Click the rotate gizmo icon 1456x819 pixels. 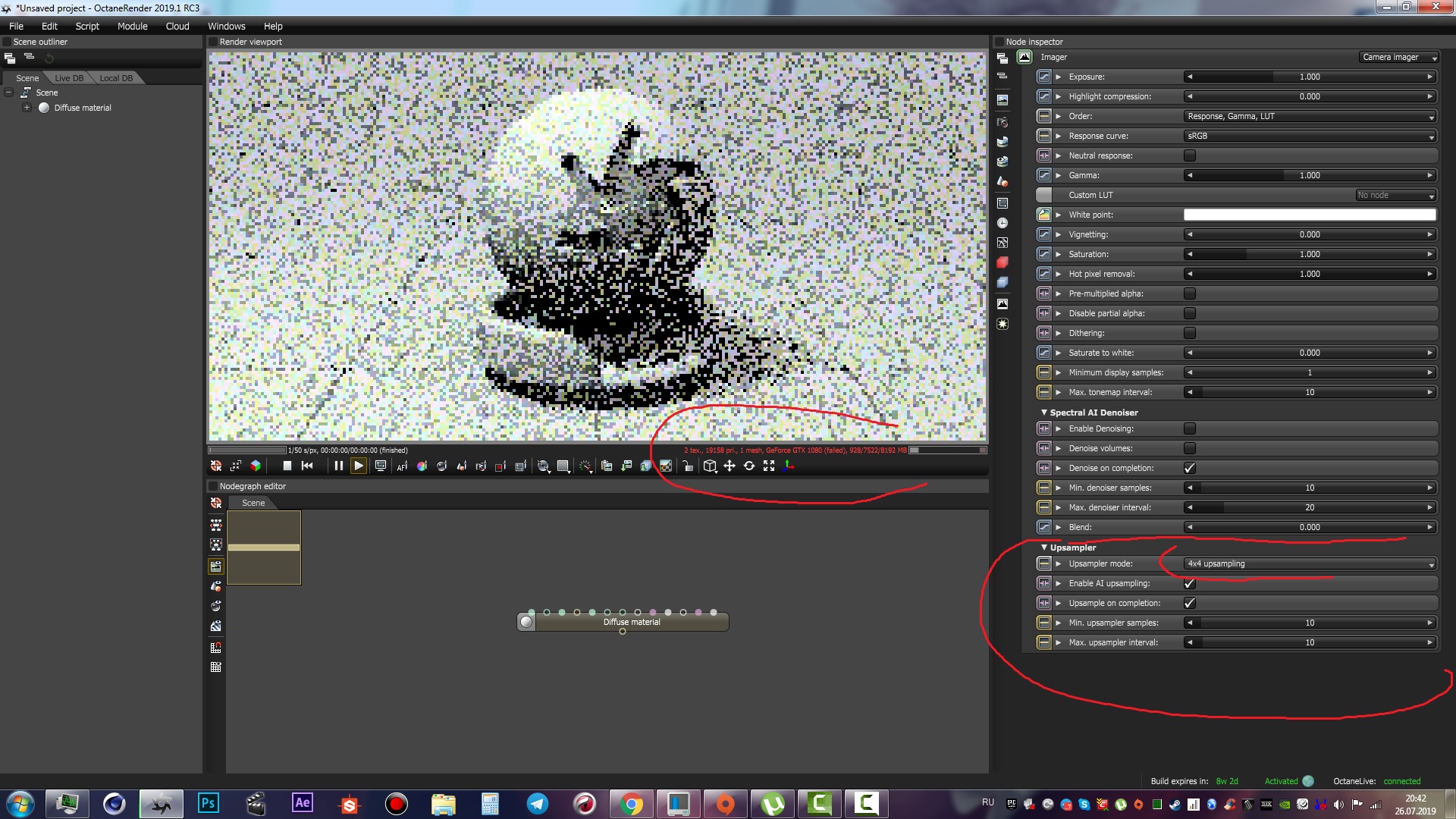tap(749, 466)
